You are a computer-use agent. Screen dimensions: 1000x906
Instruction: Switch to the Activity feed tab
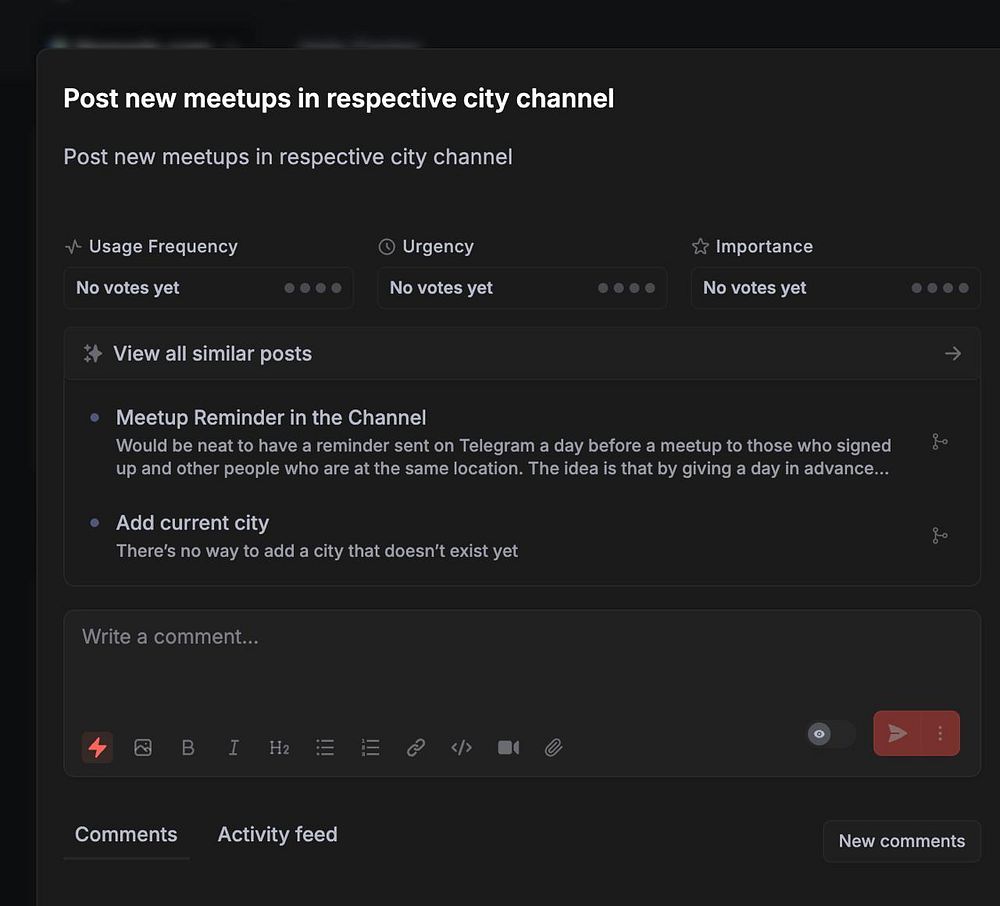click(277, 834)
